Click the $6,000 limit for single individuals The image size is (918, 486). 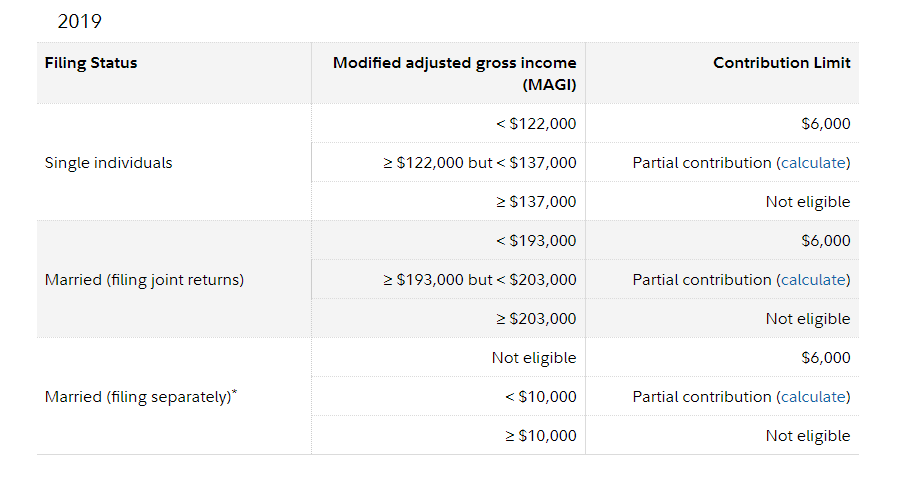(x=825, y=124)
